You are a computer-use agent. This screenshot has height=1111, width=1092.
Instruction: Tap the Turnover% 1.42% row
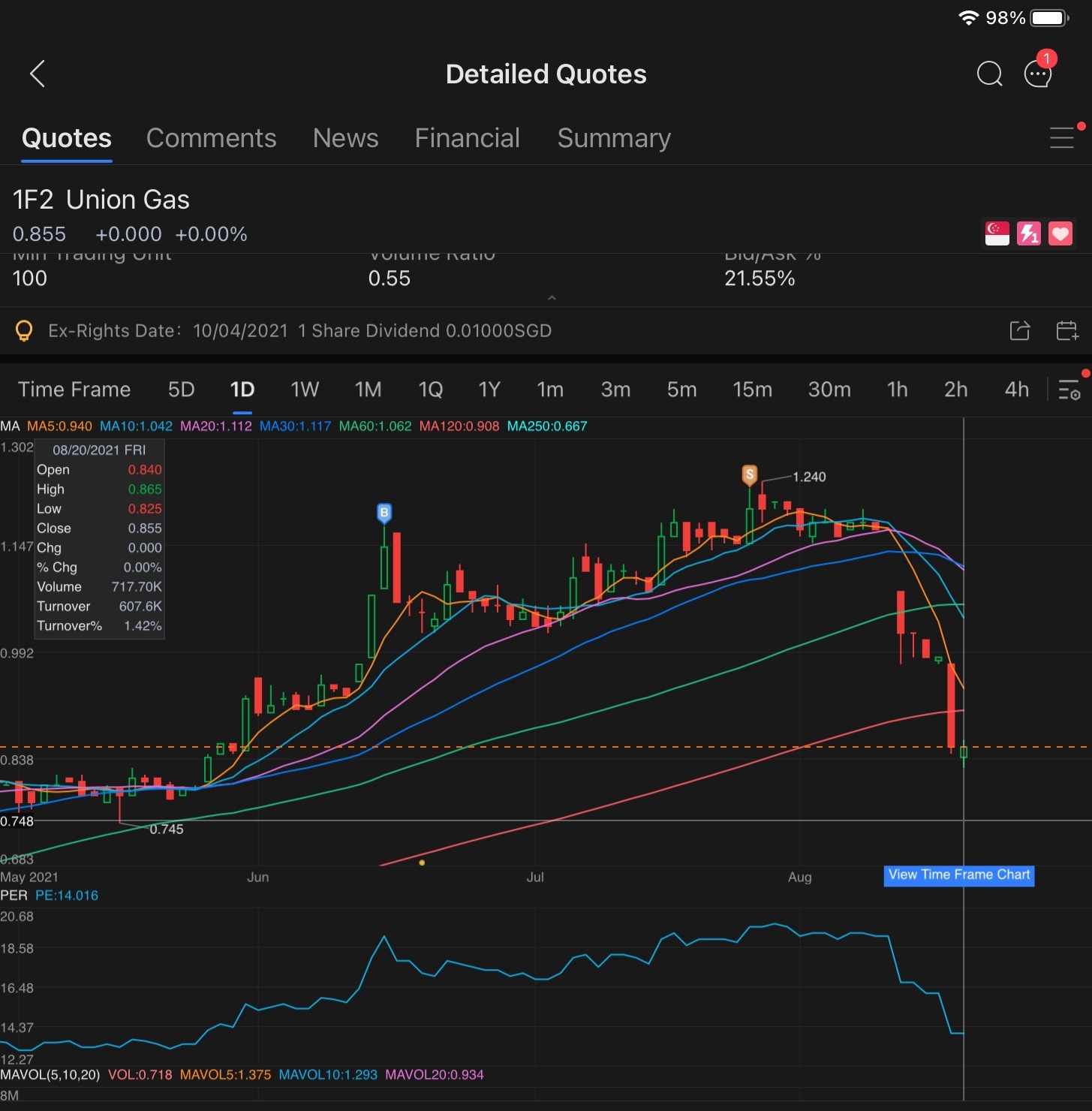point(99,626)
